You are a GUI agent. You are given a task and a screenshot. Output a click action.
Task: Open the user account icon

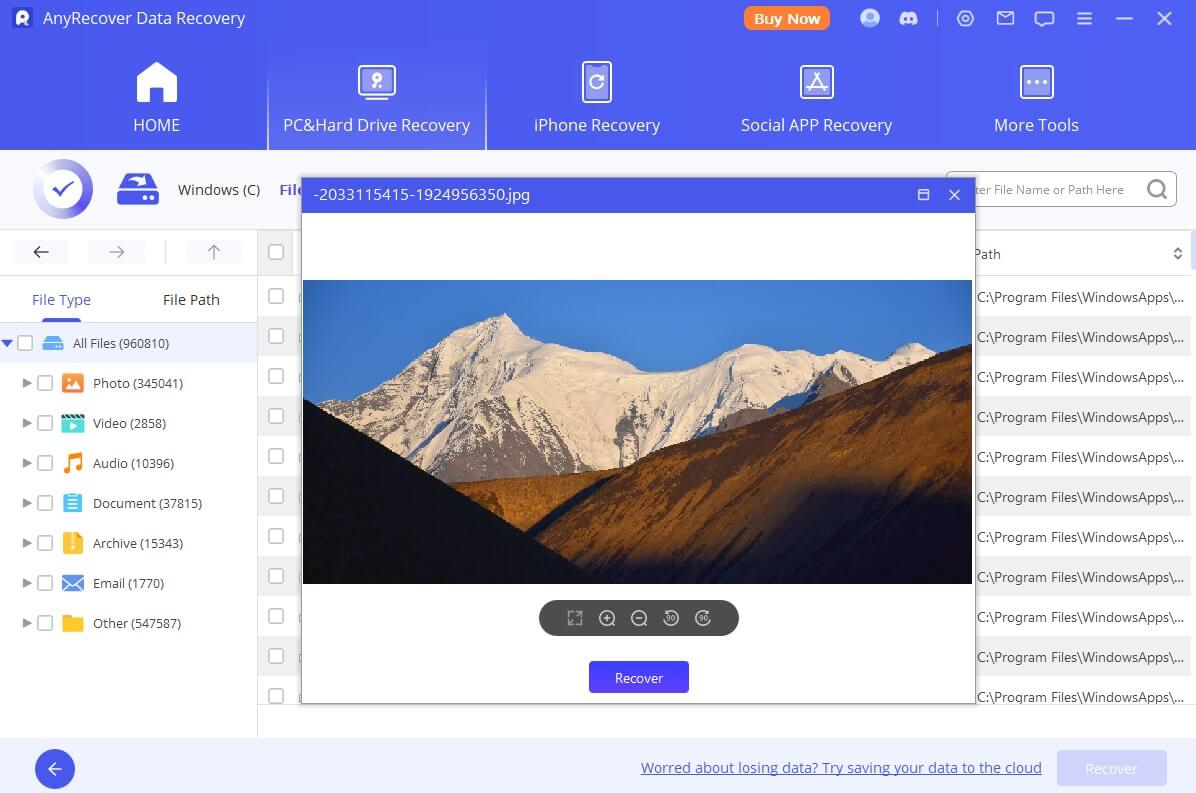point(870,19)
